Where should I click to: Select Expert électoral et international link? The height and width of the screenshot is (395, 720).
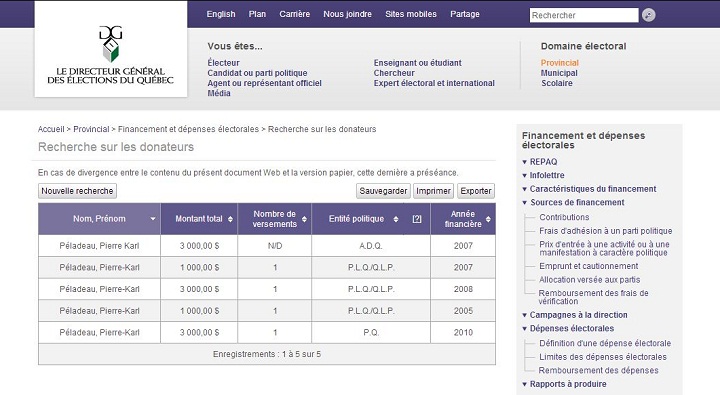[434, 83]
